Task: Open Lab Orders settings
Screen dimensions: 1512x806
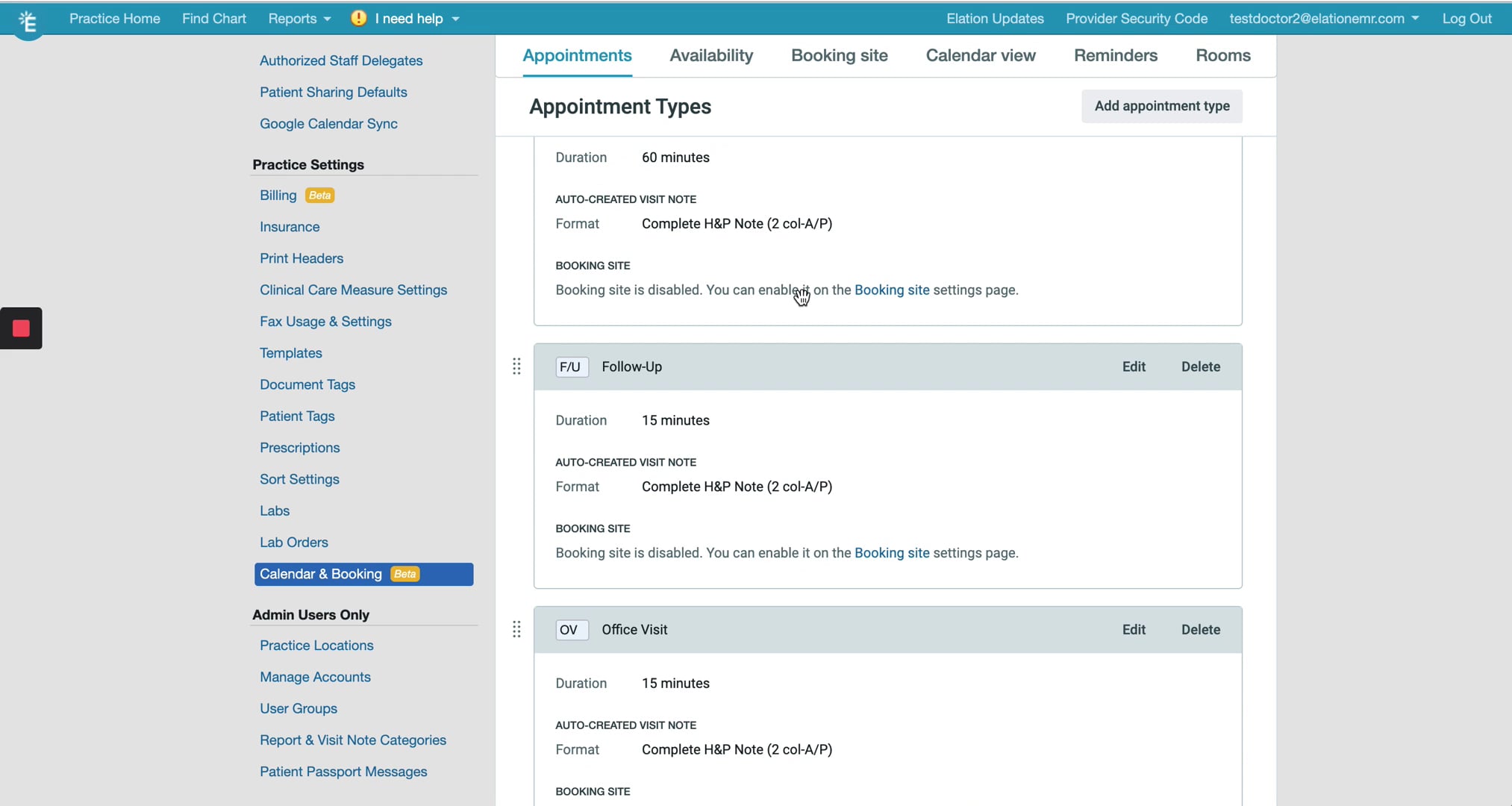Action: click(294, 543)
